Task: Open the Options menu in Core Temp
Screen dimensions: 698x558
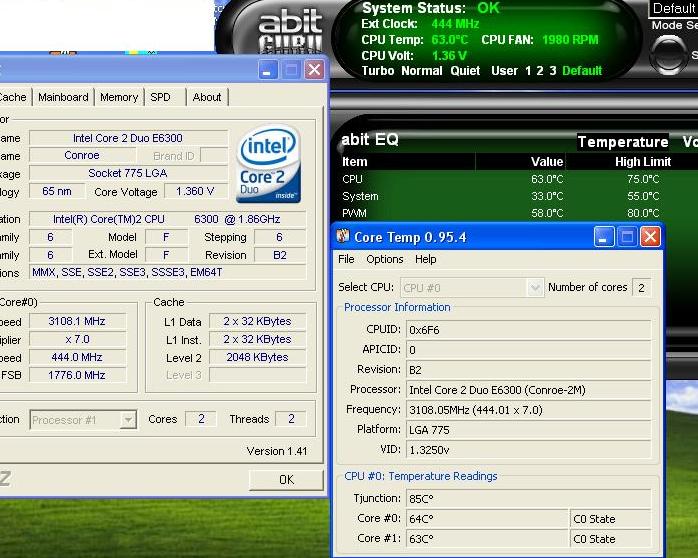Action: (x=385, y=259)
